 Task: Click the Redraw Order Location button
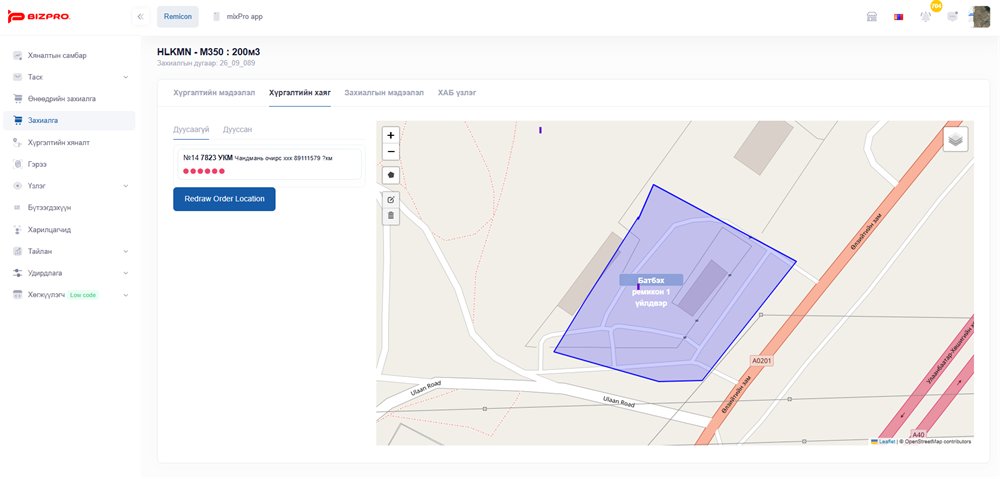(224, 199)
